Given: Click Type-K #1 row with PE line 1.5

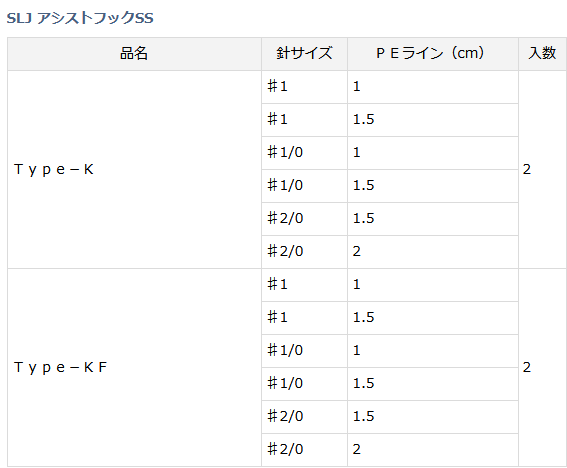Looking at the screenshot, I should 390,120.
